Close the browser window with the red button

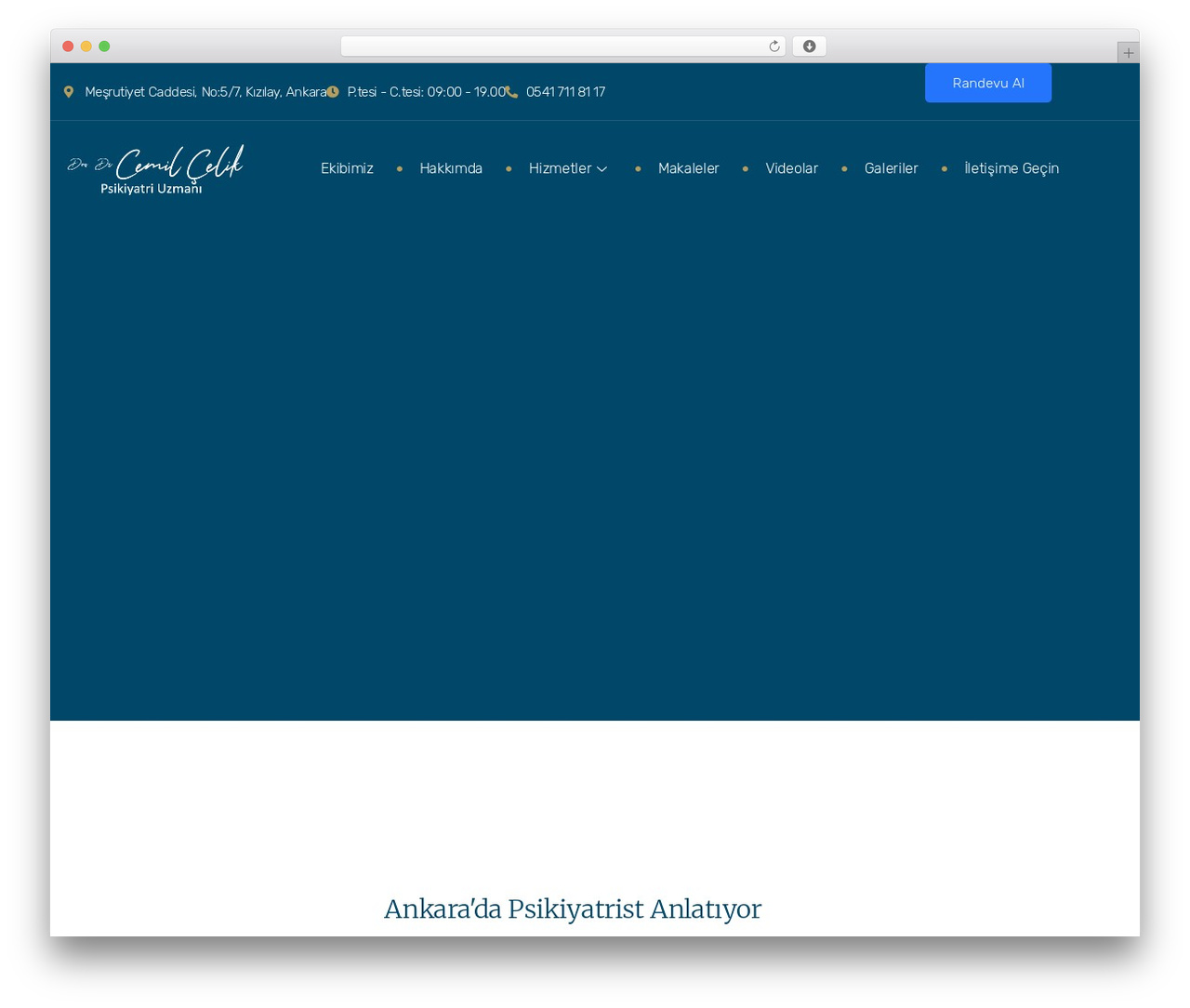pos(68,46)
